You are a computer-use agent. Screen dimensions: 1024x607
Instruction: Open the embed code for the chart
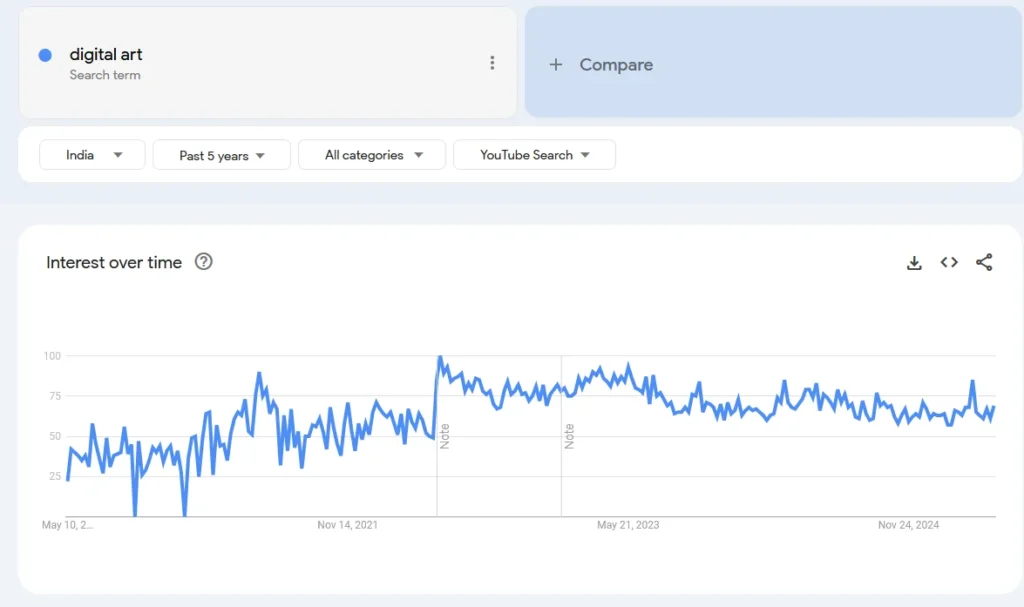click(x=948, y=262)
